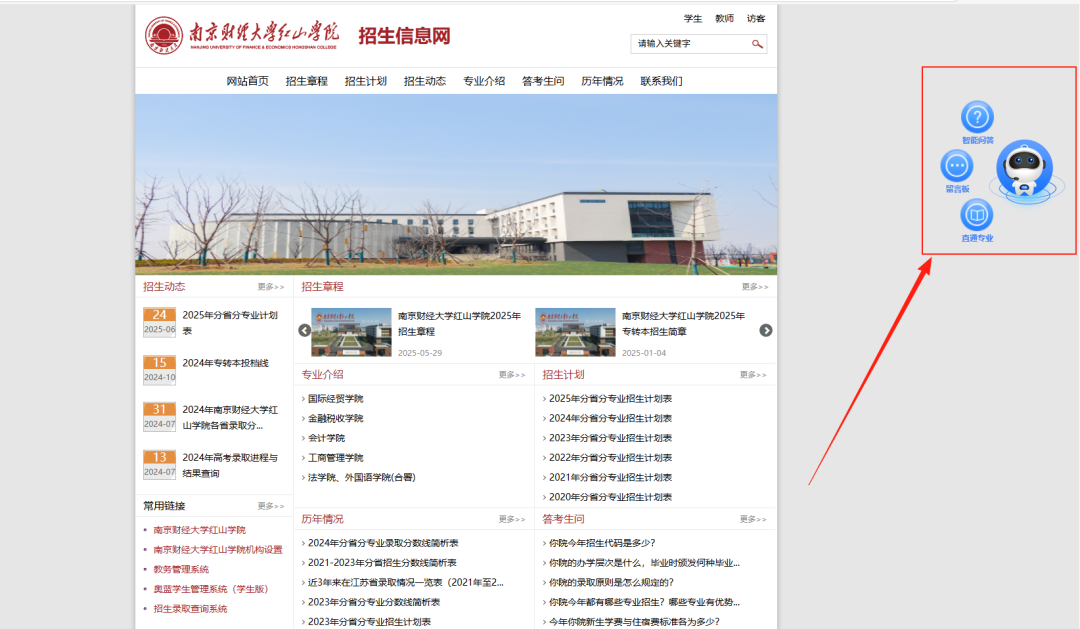Viewport: 1080px width, 629px height.
Task: Click 更多 next to 招生章程 heading
Action: click(x=755, y=287)
